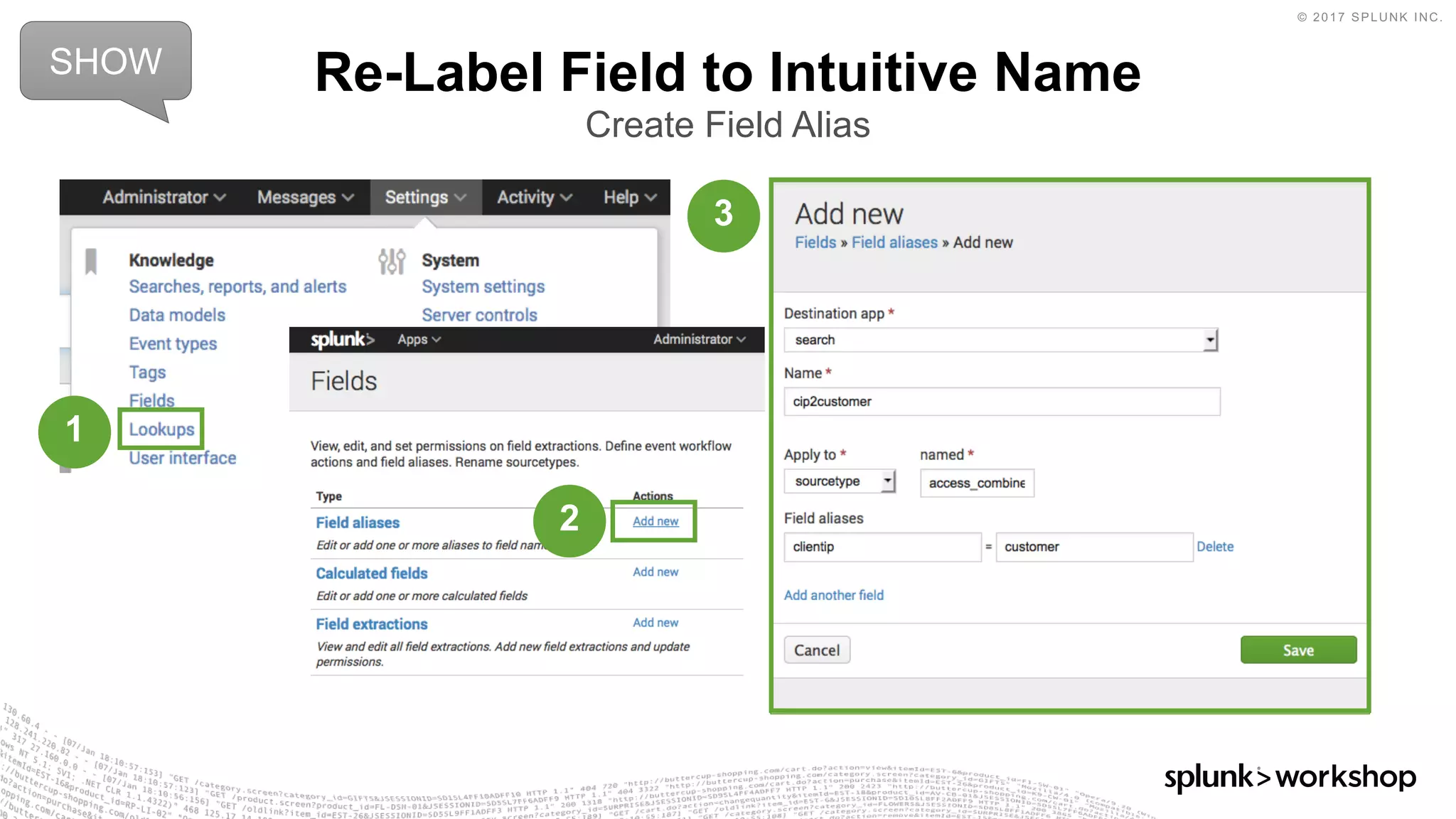The width and height of the screenshot is (1456, 819).
Task: Click Add new for Calculated fields
Action: click(655, 572)
